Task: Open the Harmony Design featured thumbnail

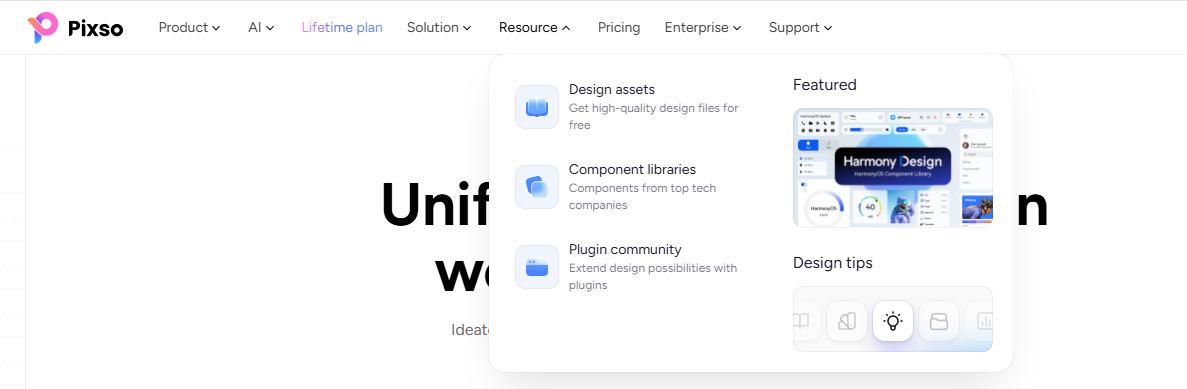Action: tap(893, 168)
